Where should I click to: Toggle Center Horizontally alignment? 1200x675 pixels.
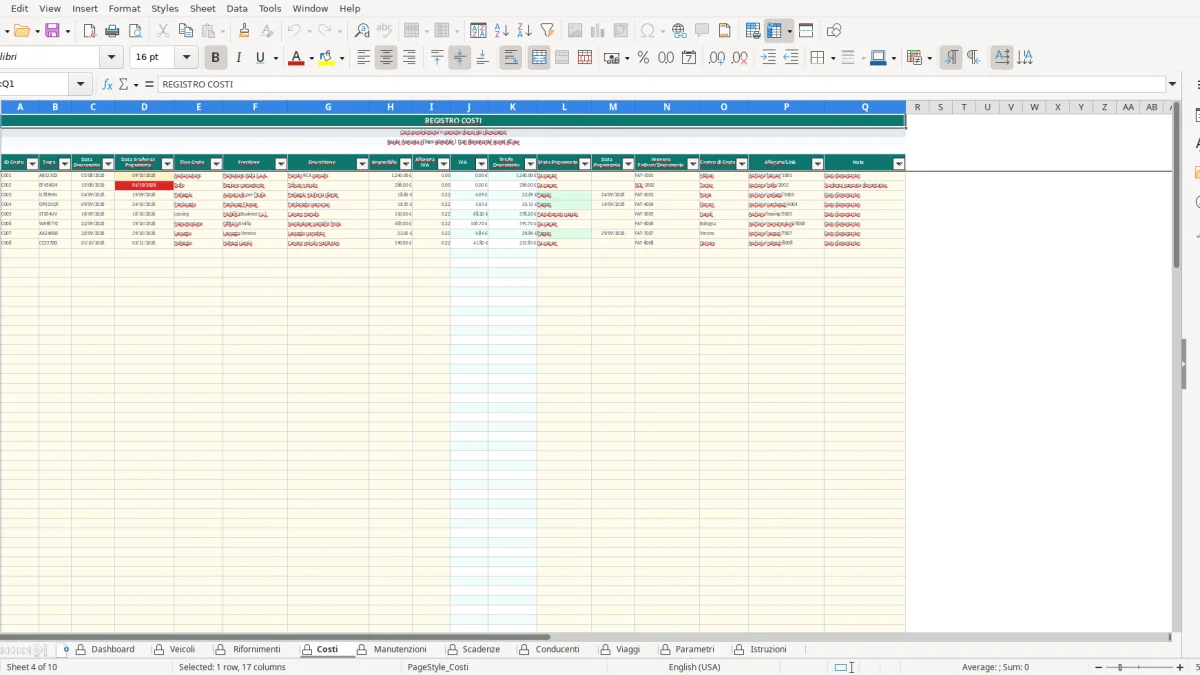click(386, 58)
